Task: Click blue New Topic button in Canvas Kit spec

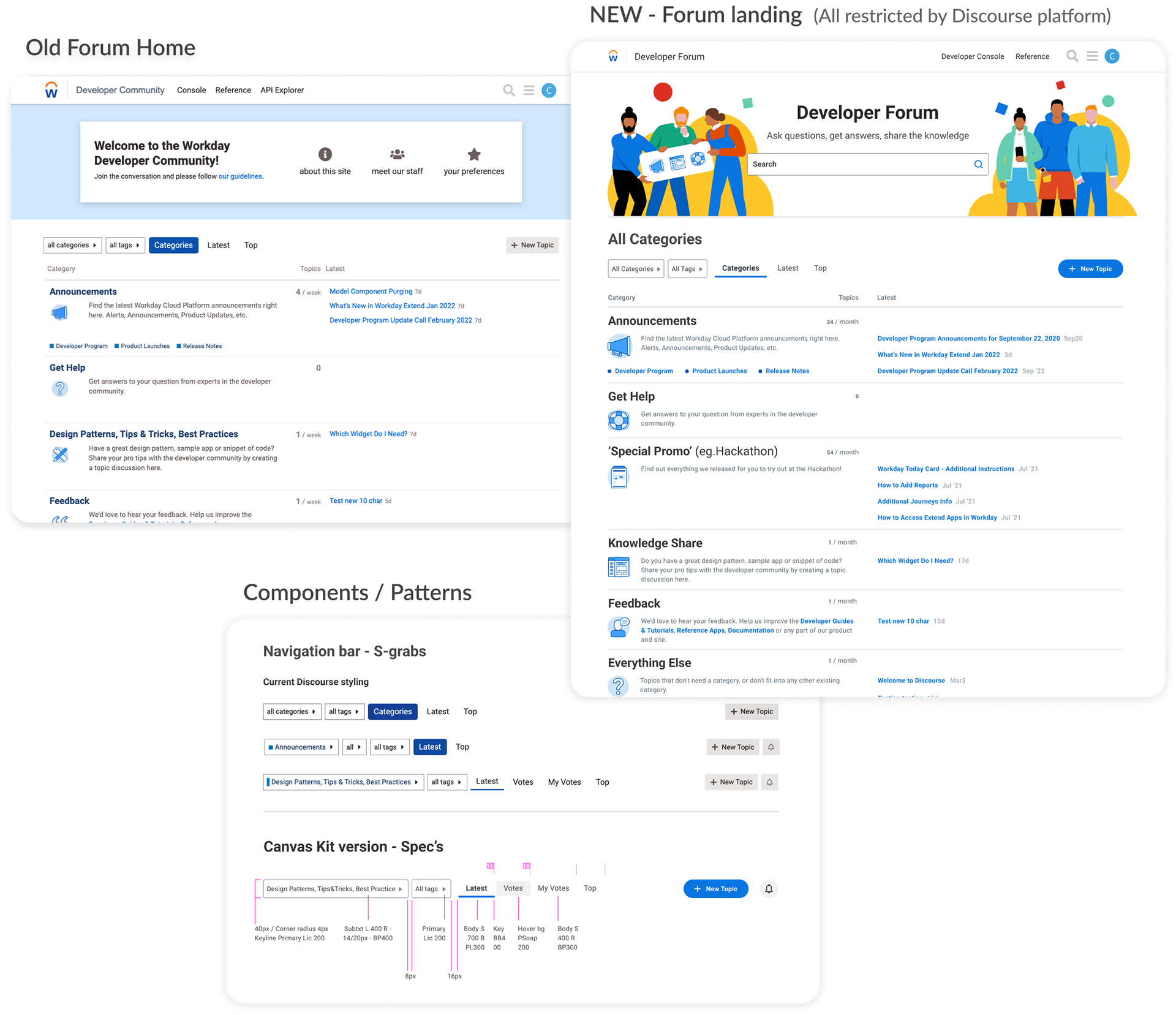Action: [716, 889]
